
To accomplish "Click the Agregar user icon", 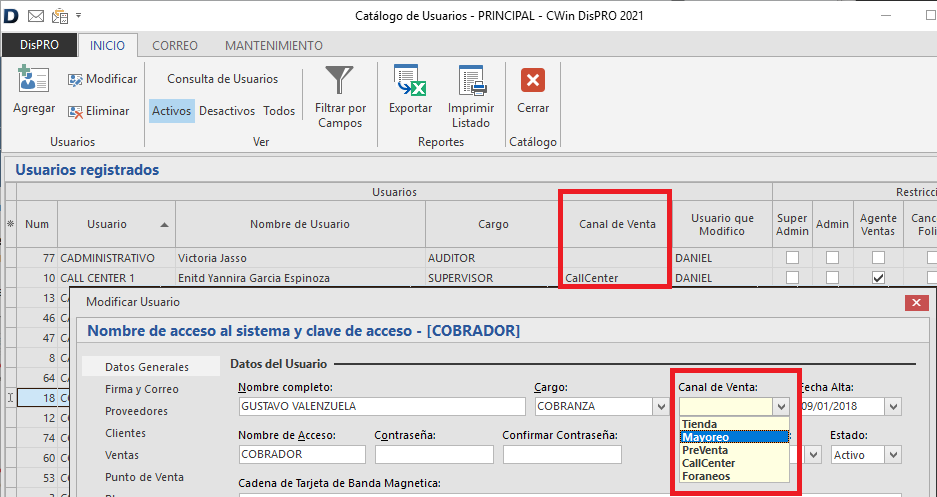I will (33, 79).
